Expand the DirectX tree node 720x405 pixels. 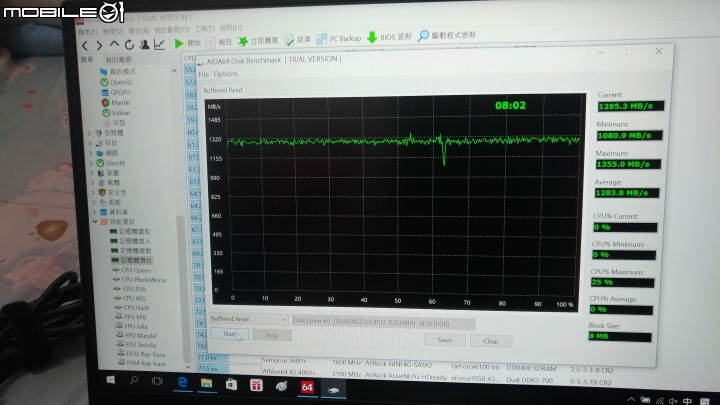(91, 163)
